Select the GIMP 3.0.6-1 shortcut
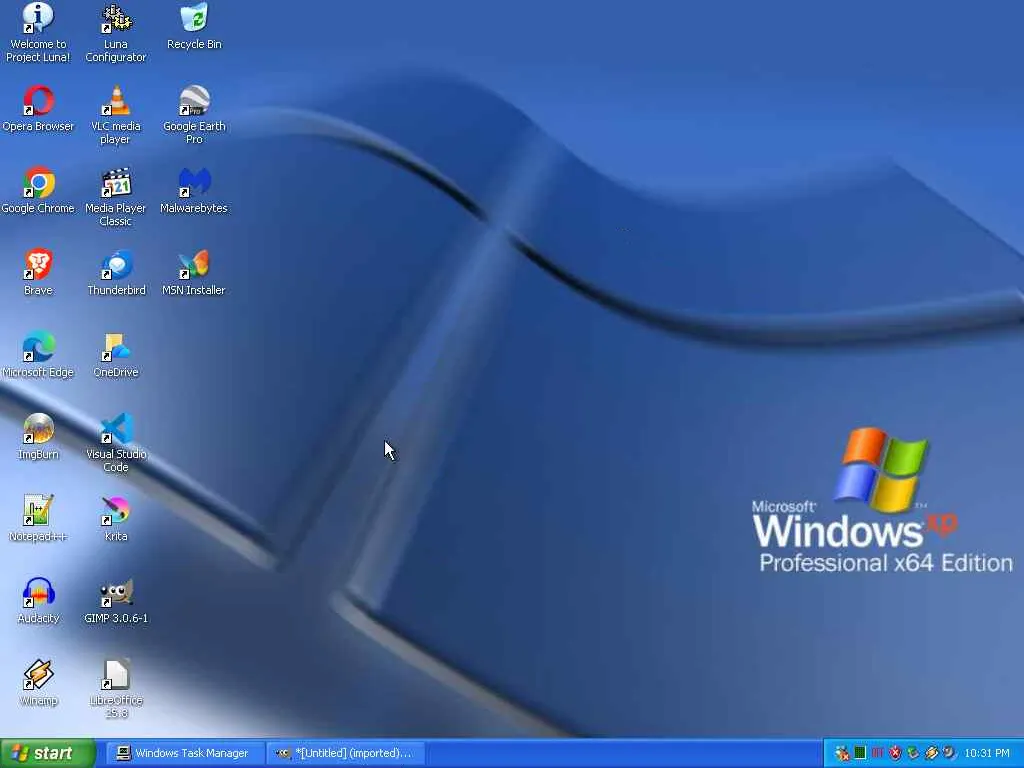This screenshot has width=1024, height=768. tap(116, 601)
